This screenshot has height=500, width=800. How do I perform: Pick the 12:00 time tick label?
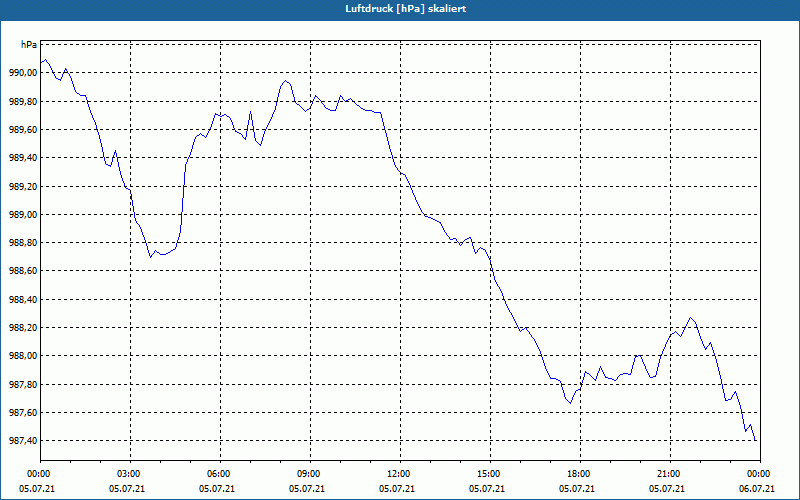click(x=400, y=474)
